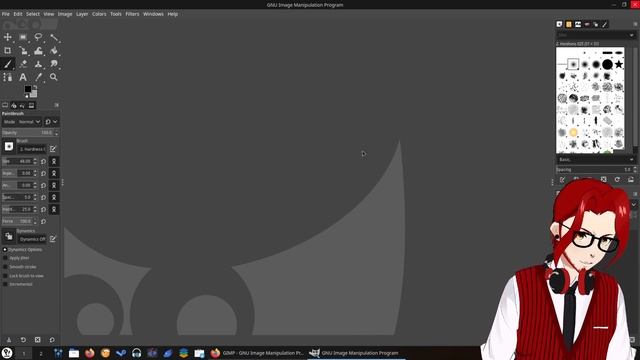Select the Move tool
The image size is (640, 360).
7,37
